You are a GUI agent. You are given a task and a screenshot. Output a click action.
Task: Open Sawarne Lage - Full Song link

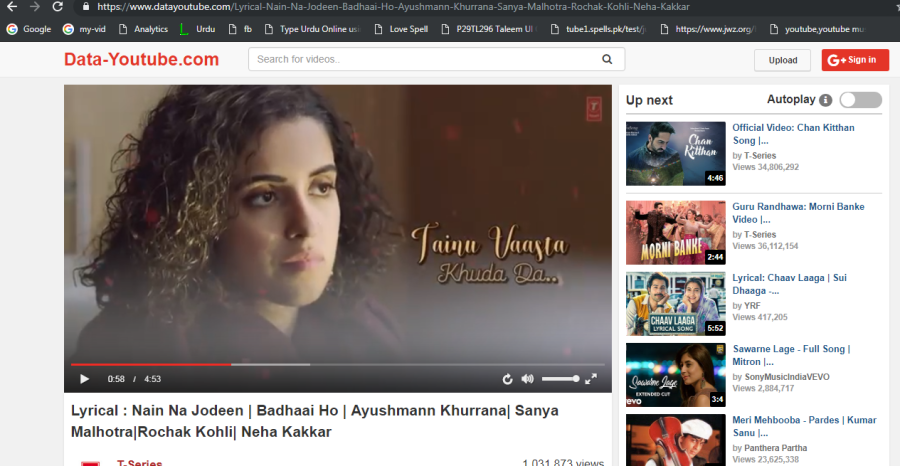coord(791,355)
